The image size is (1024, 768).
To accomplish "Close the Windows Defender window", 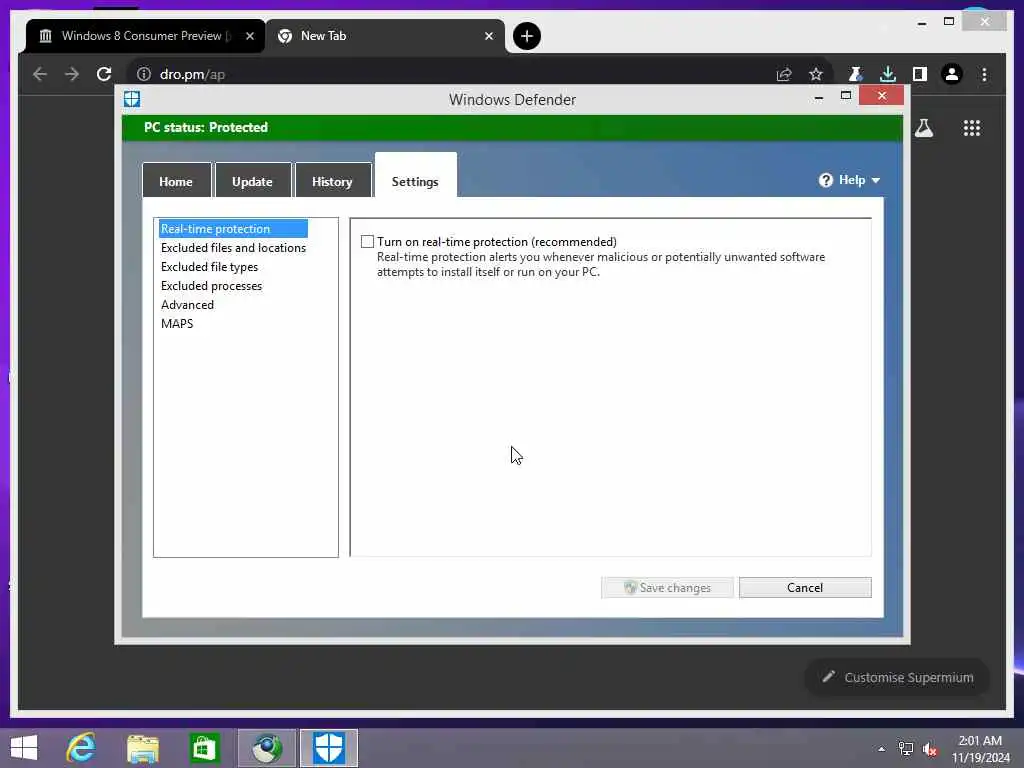I will tap(882, 96).
